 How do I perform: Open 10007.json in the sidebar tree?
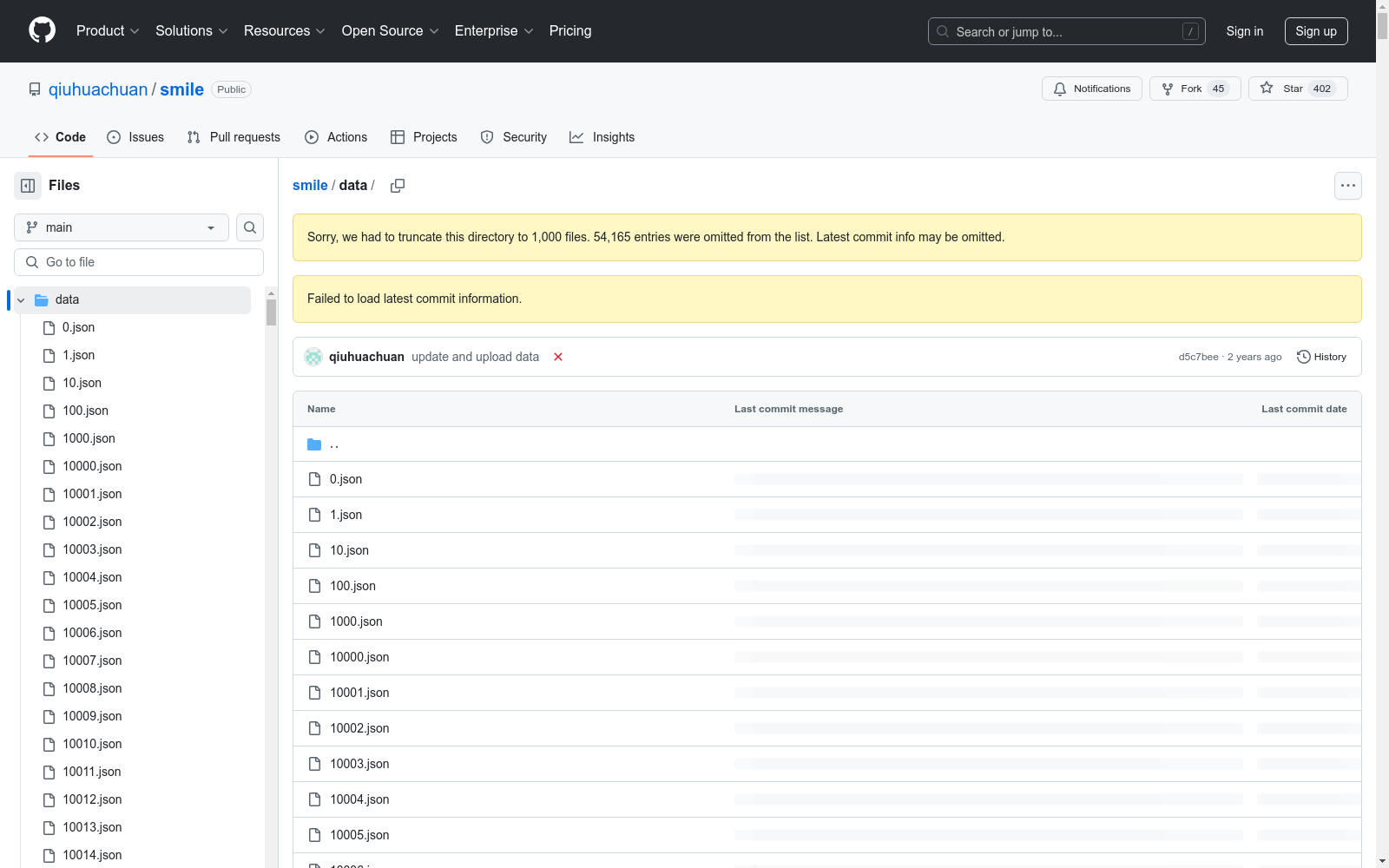pyautogui.click(x=92, y=661)
